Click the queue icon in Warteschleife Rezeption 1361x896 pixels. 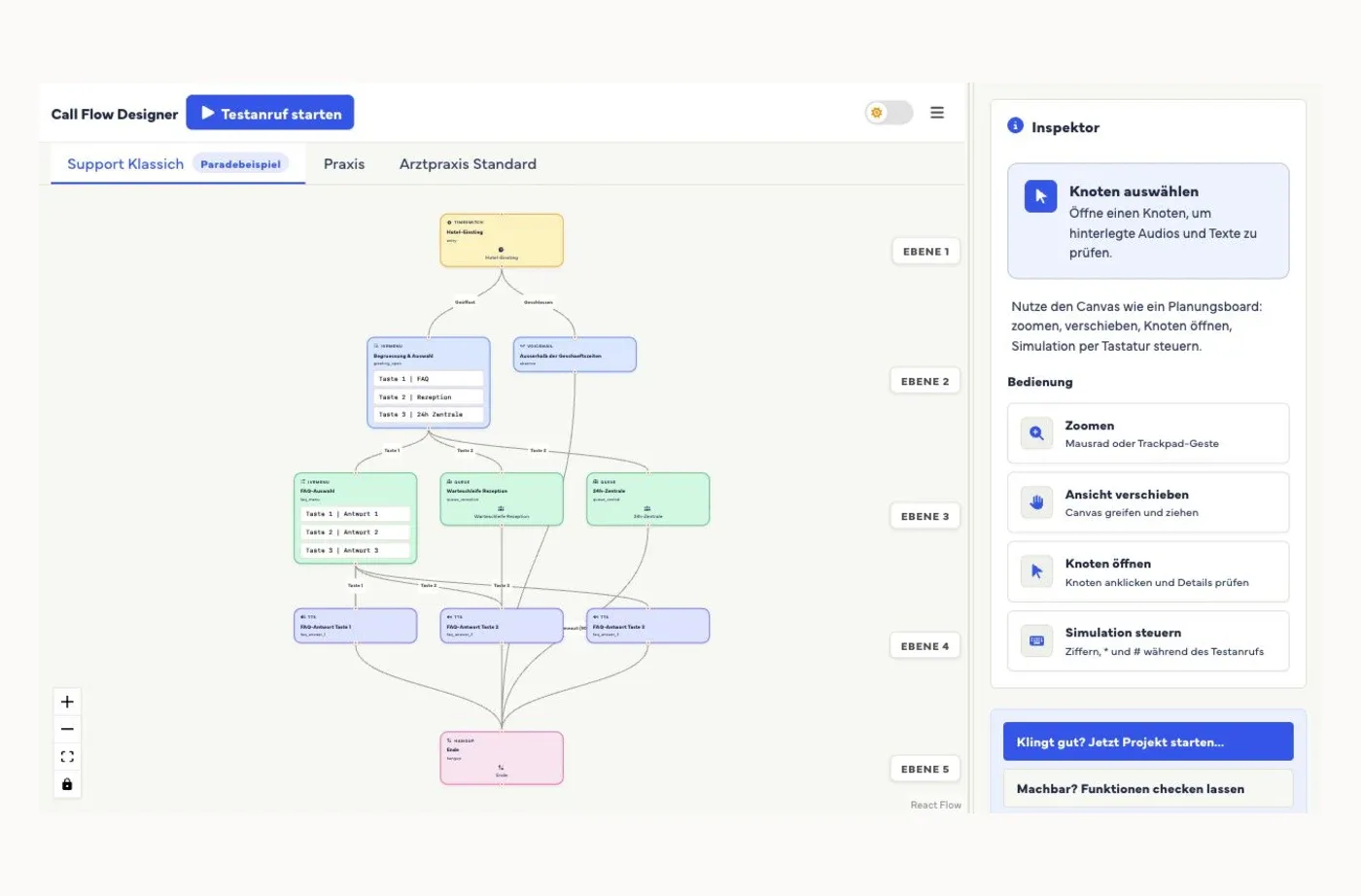502,508
